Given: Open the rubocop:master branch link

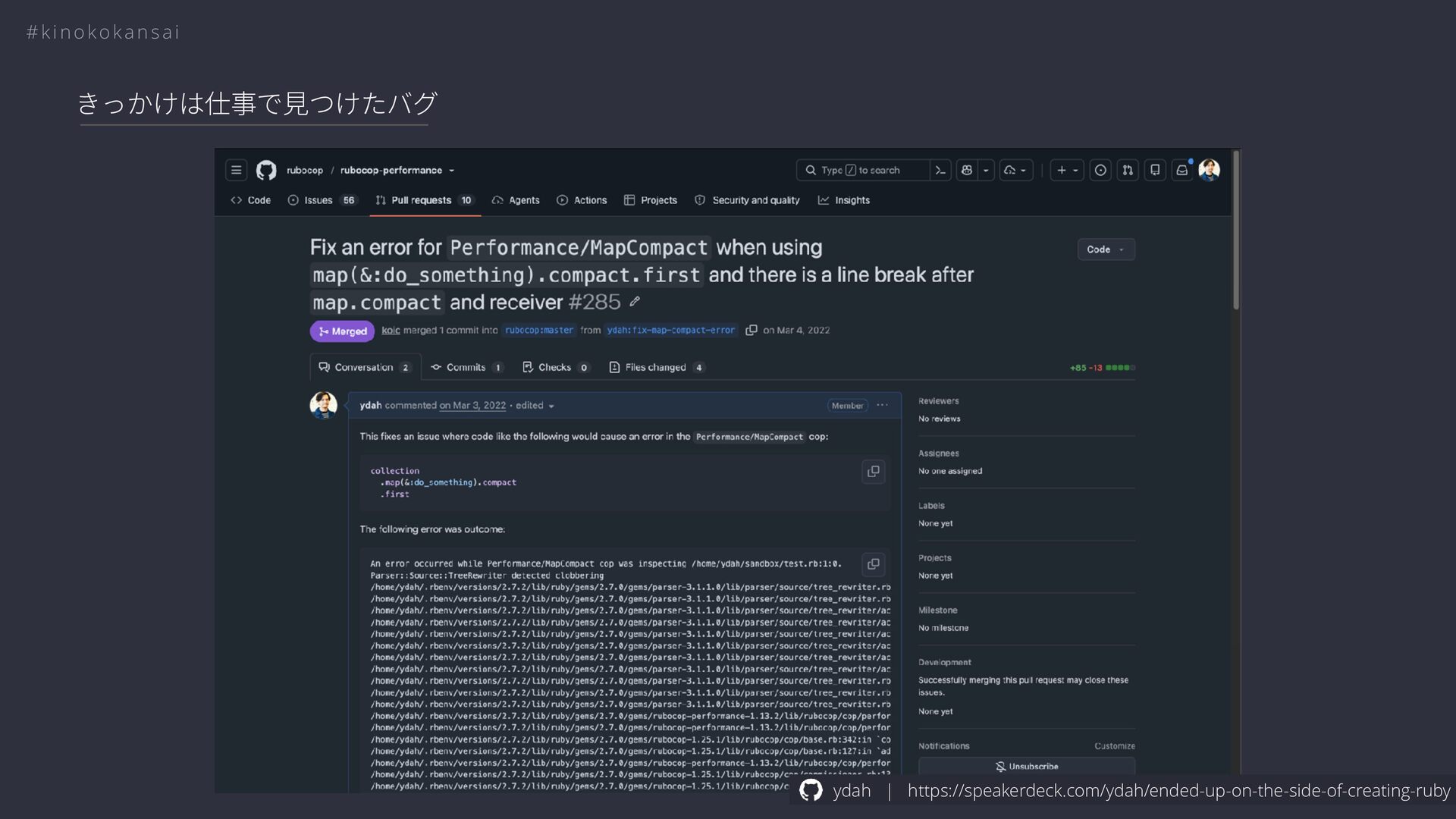Looking at the screenshot, I should click(x=539, y=331).
